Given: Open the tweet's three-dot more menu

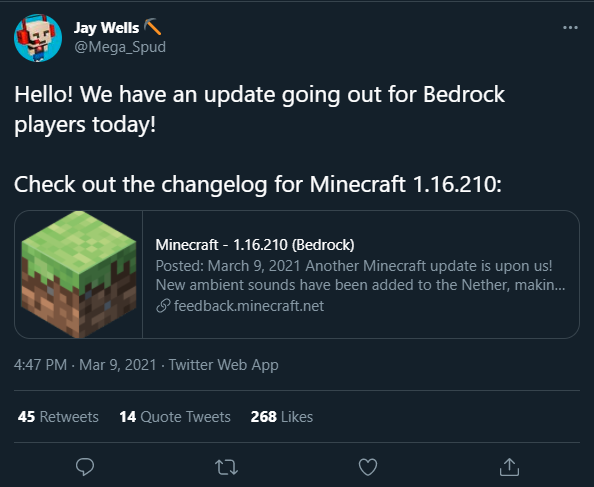Looking at the screenshot, I should [570, 28].
